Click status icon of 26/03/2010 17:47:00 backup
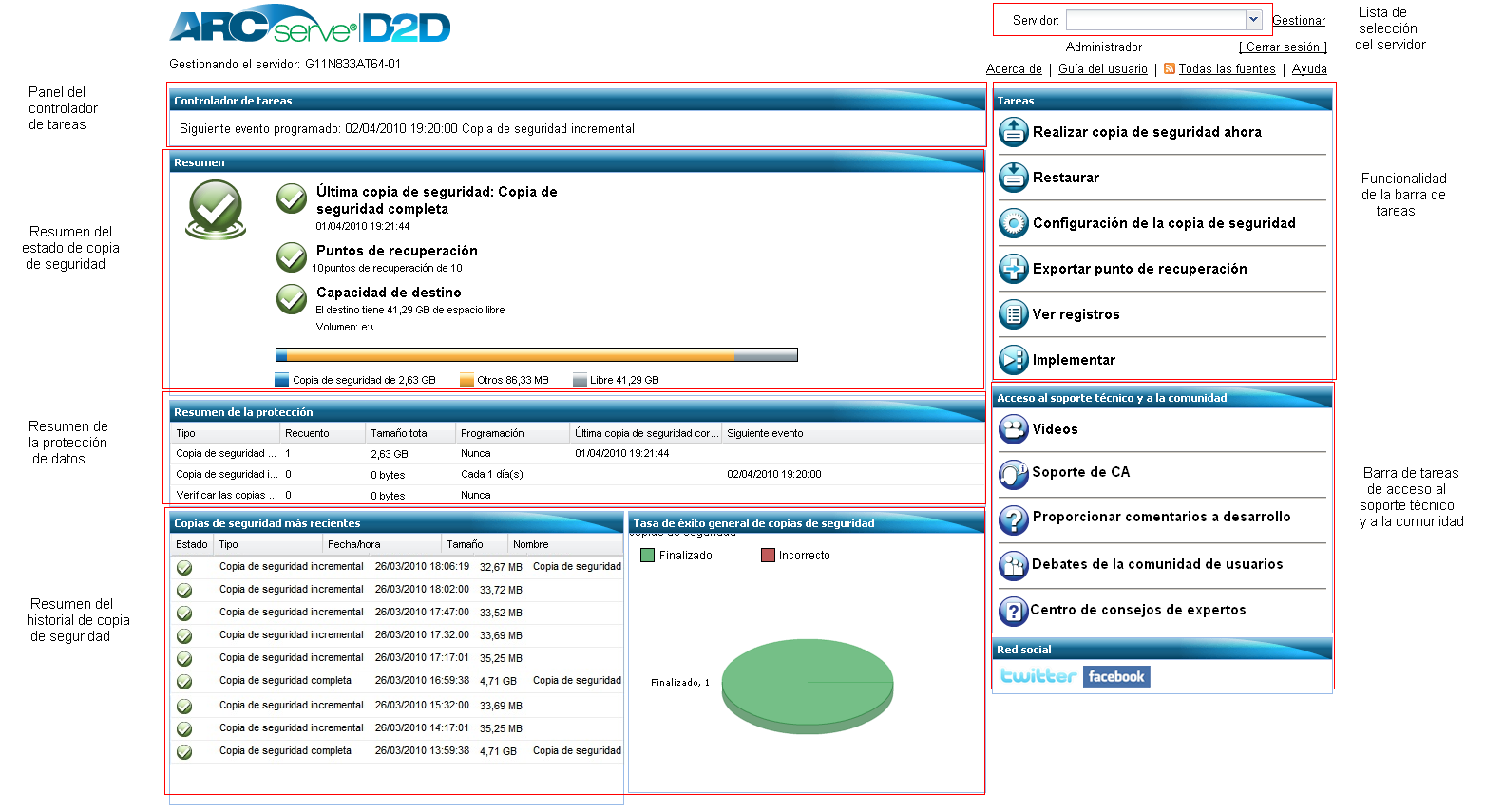 tap(184, 614)
